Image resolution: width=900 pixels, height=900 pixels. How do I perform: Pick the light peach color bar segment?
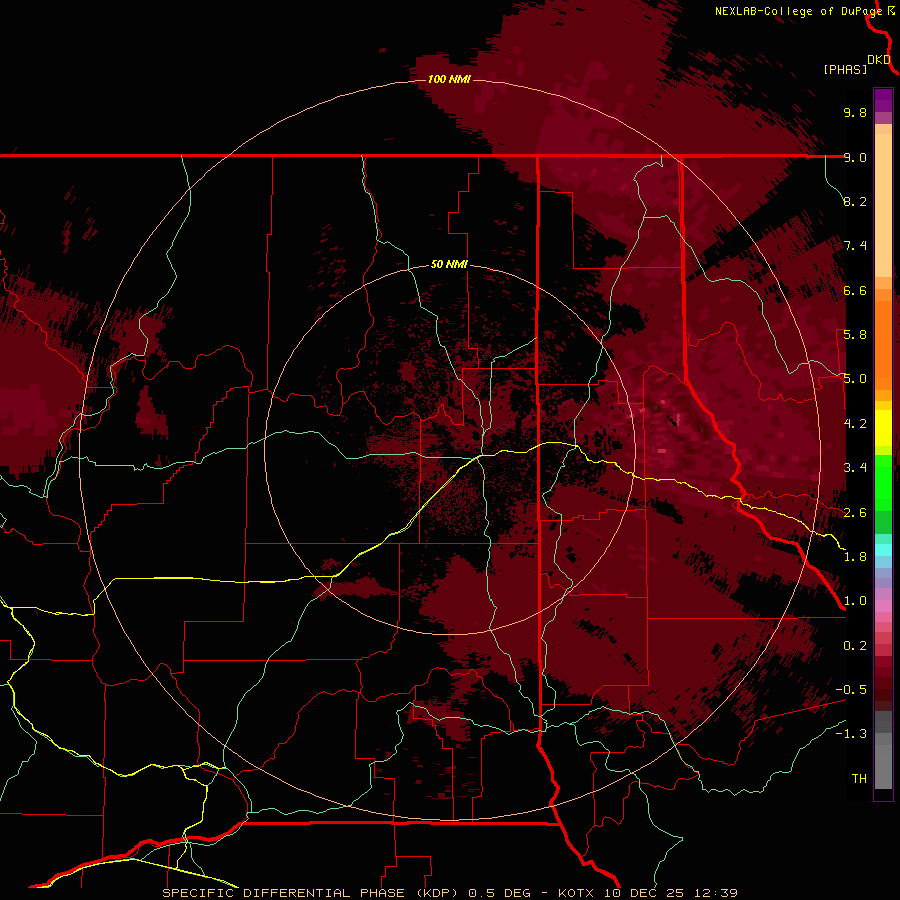[883, 205]
